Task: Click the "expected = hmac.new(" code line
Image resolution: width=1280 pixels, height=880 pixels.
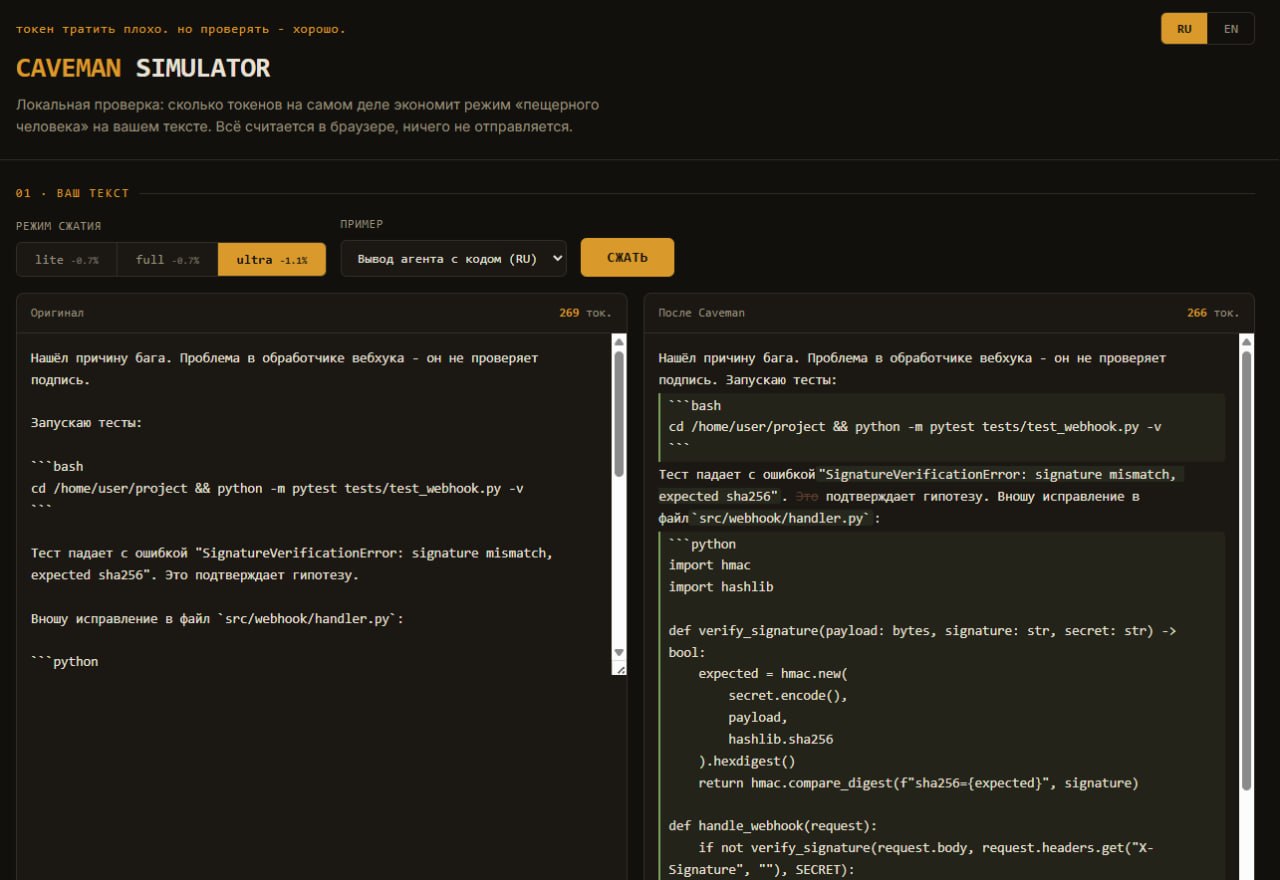Action: pos(773,674)
